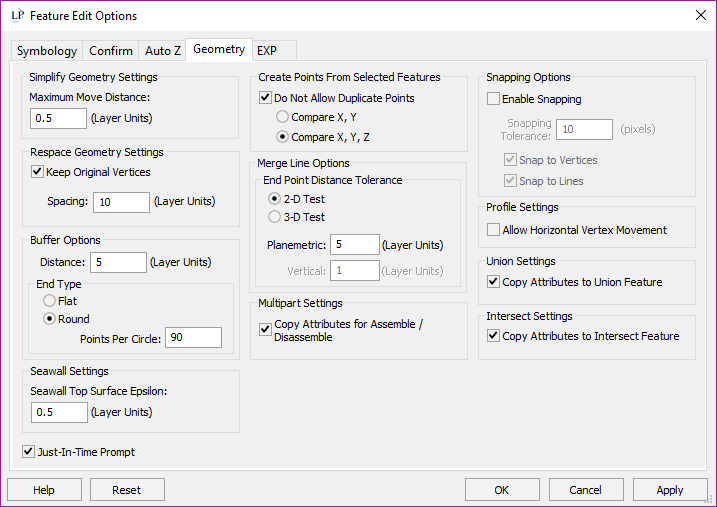Click the Profile Settings group label
The image size is (717, 507).
(x=522, y=207)
